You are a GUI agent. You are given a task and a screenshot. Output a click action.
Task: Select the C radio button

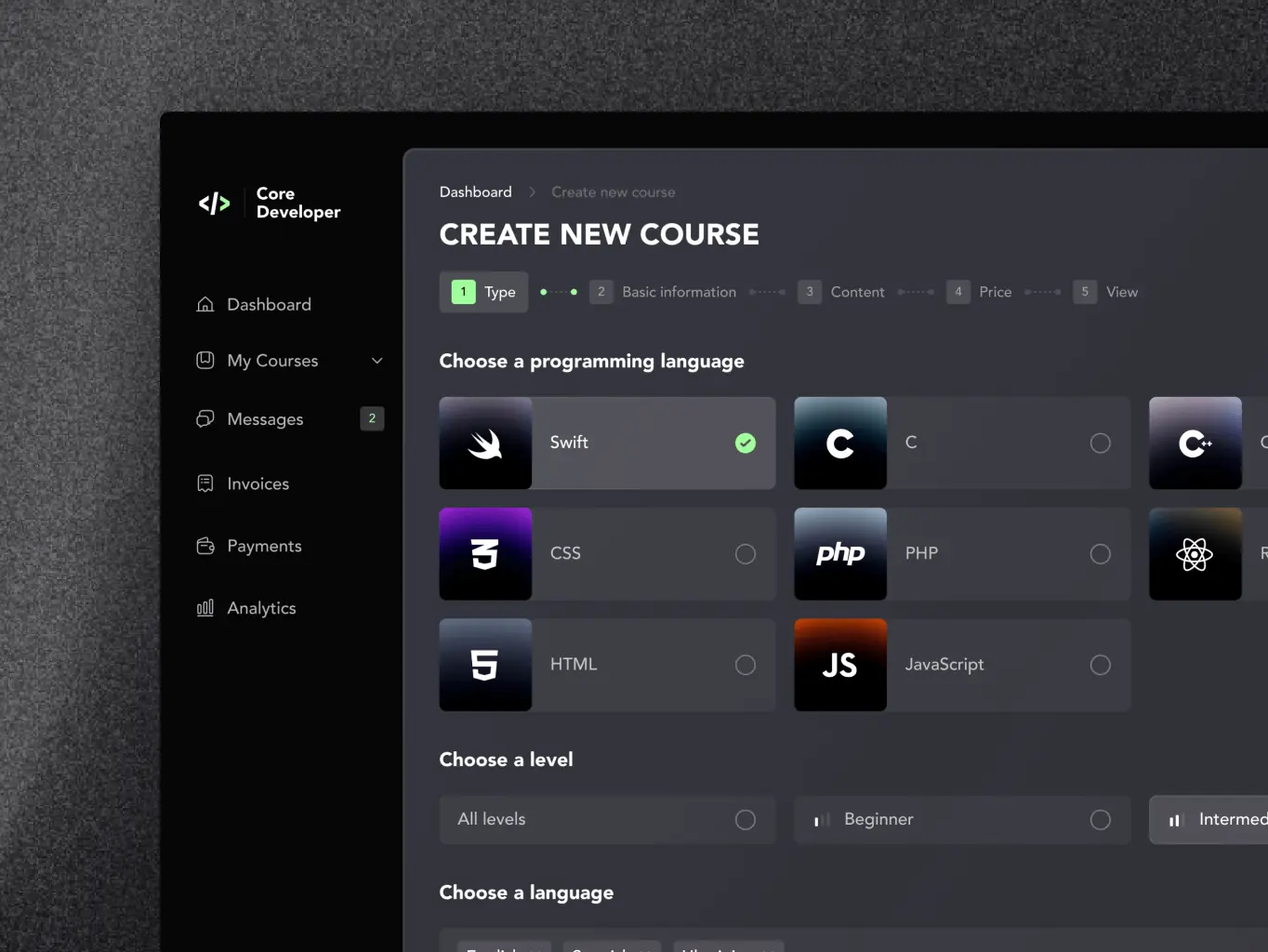coord(1101,443)
